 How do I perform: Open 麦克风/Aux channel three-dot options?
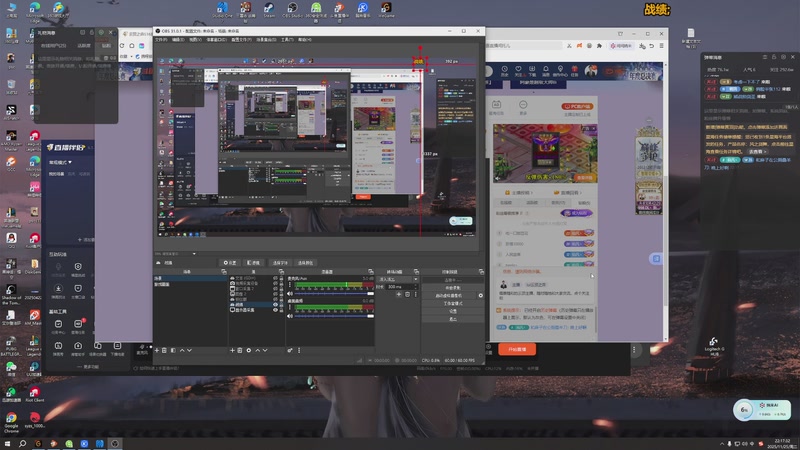point(290,285)
